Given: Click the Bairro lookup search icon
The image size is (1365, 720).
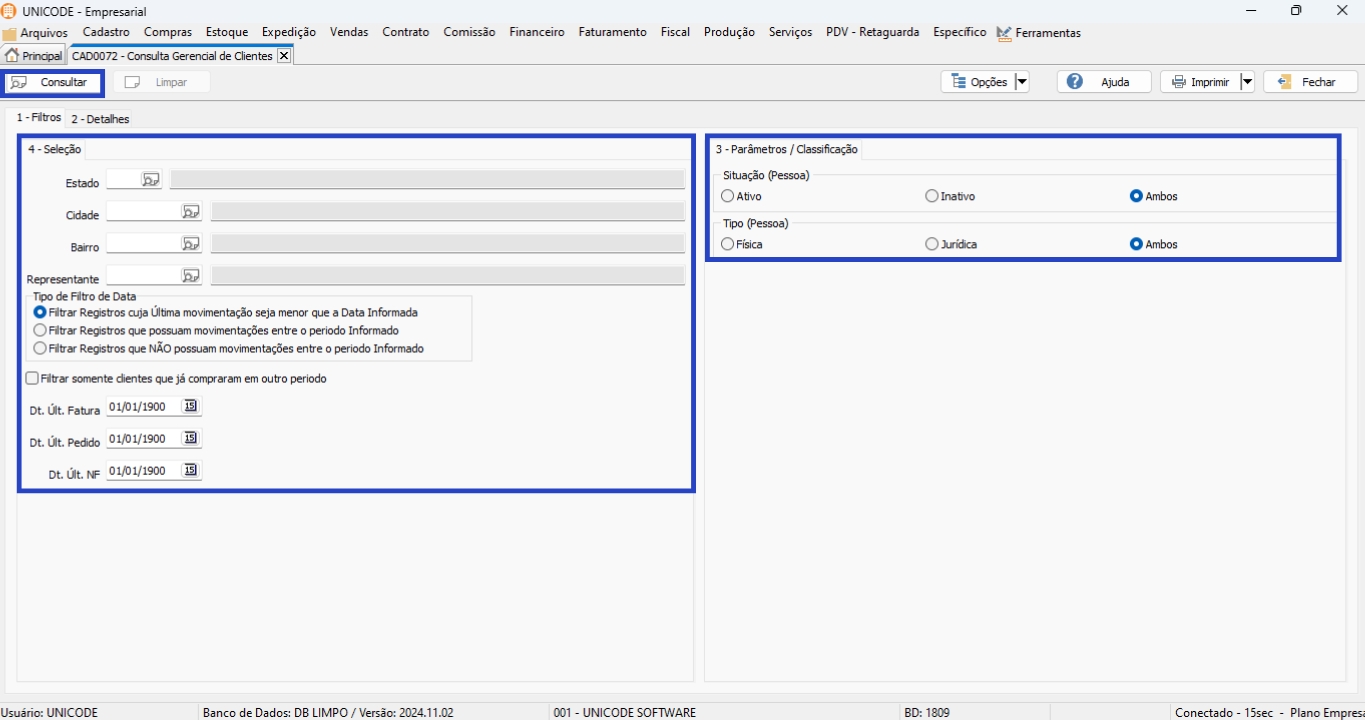Looking at the screenshot, I should [x=191, y=244].
